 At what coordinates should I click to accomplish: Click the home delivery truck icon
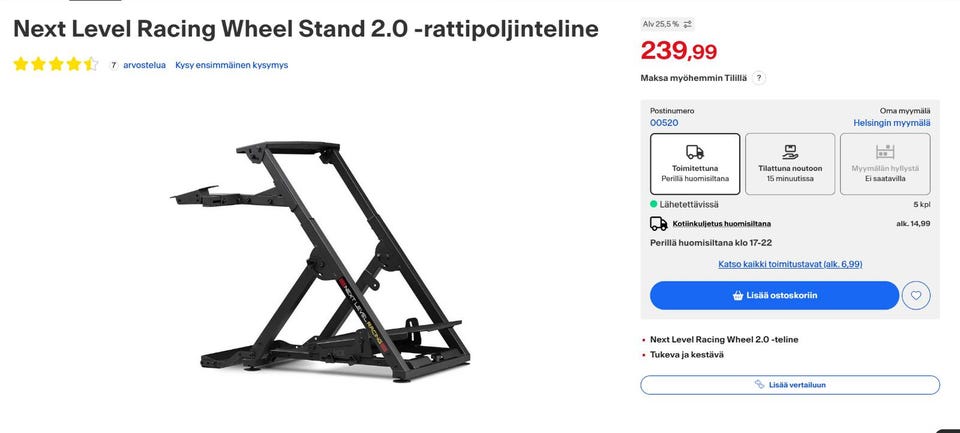pos(659,224)
